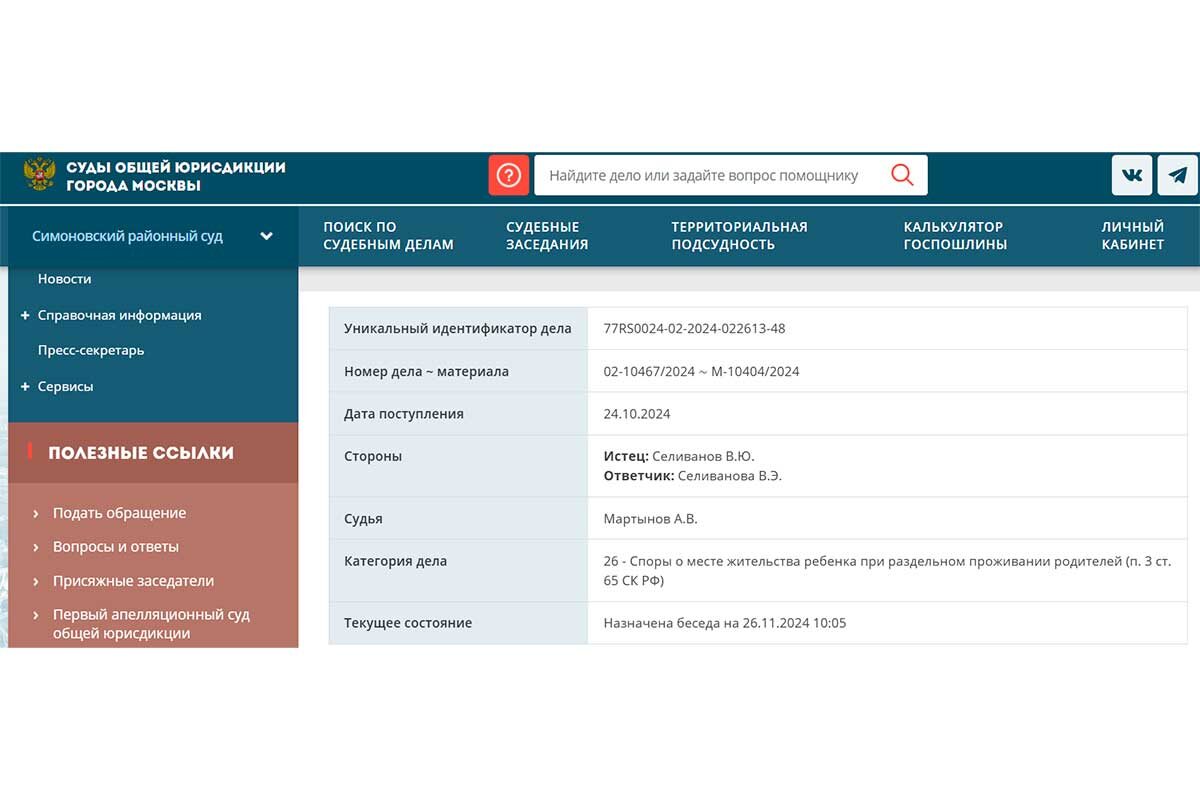Click the Номер дела ~ материала label

tap(426, 371)
